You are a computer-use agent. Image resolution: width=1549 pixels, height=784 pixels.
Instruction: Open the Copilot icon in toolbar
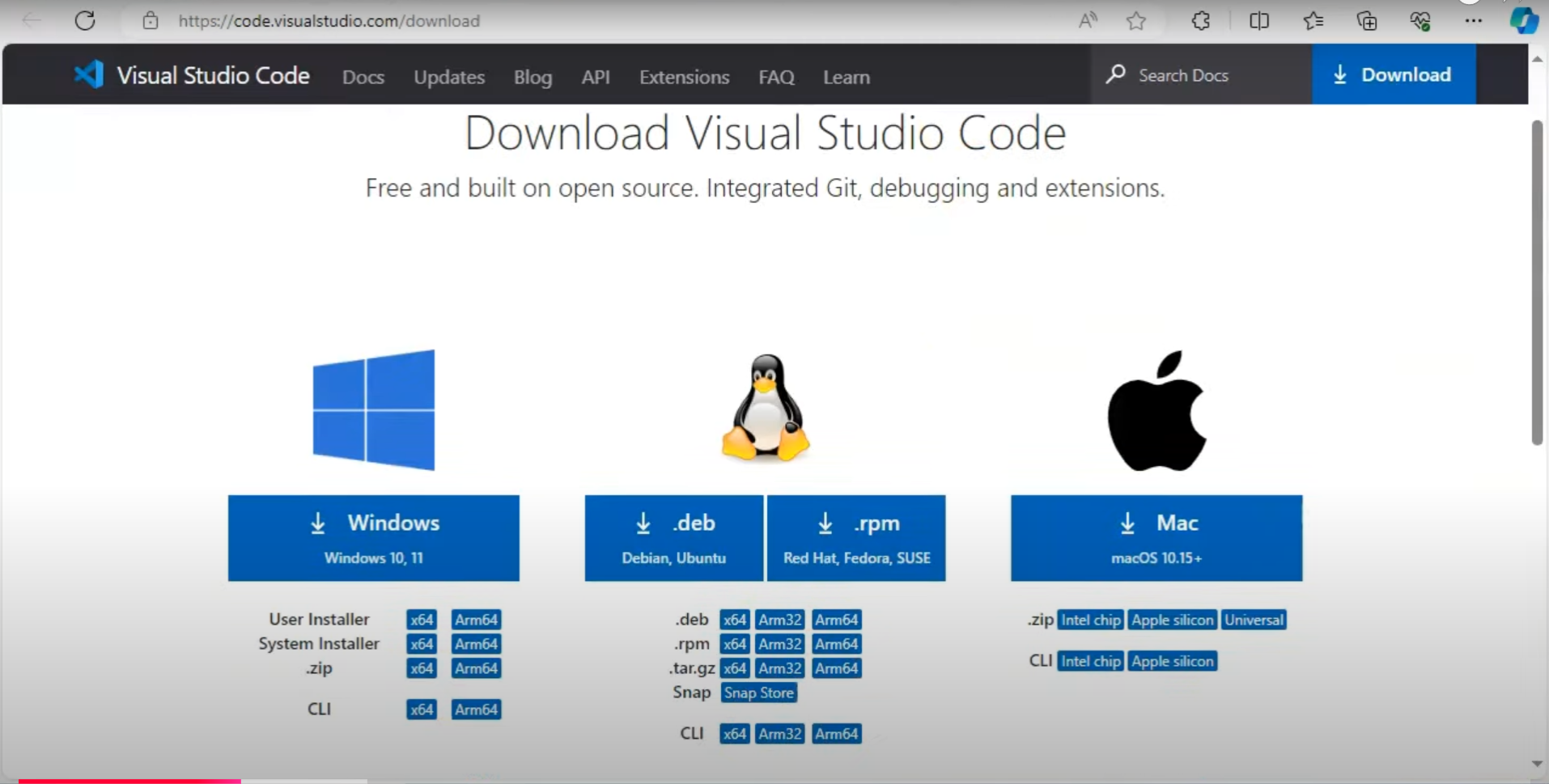(1523, 21)
